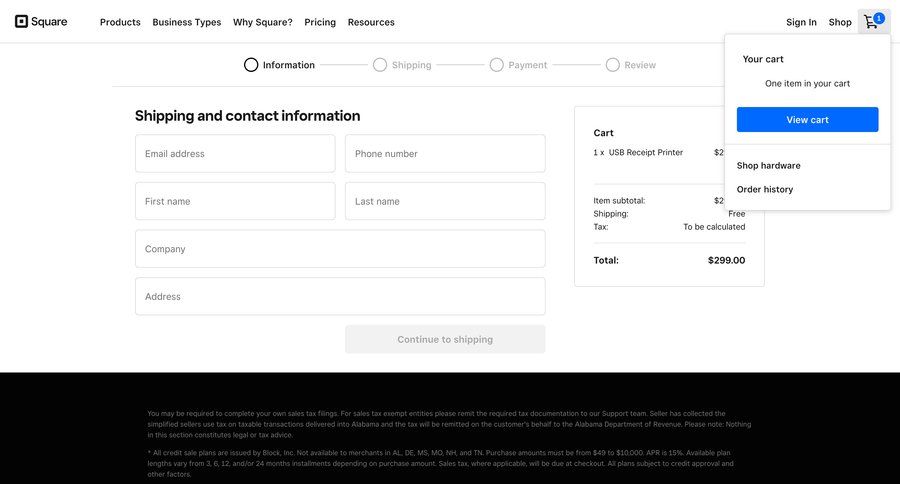Viewport: 900px width, 484px height.
Task: Focus the Email address field
Action: 235,154
